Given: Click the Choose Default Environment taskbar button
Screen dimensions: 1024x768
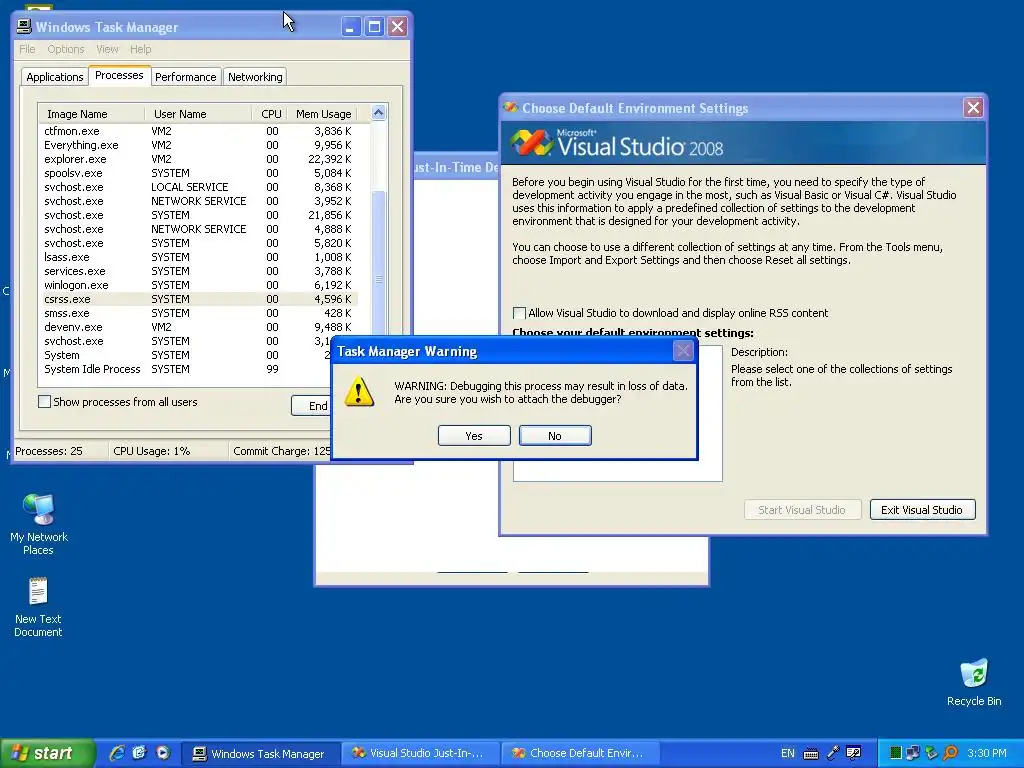Looking at the screenshot, I should pos(581,754).
